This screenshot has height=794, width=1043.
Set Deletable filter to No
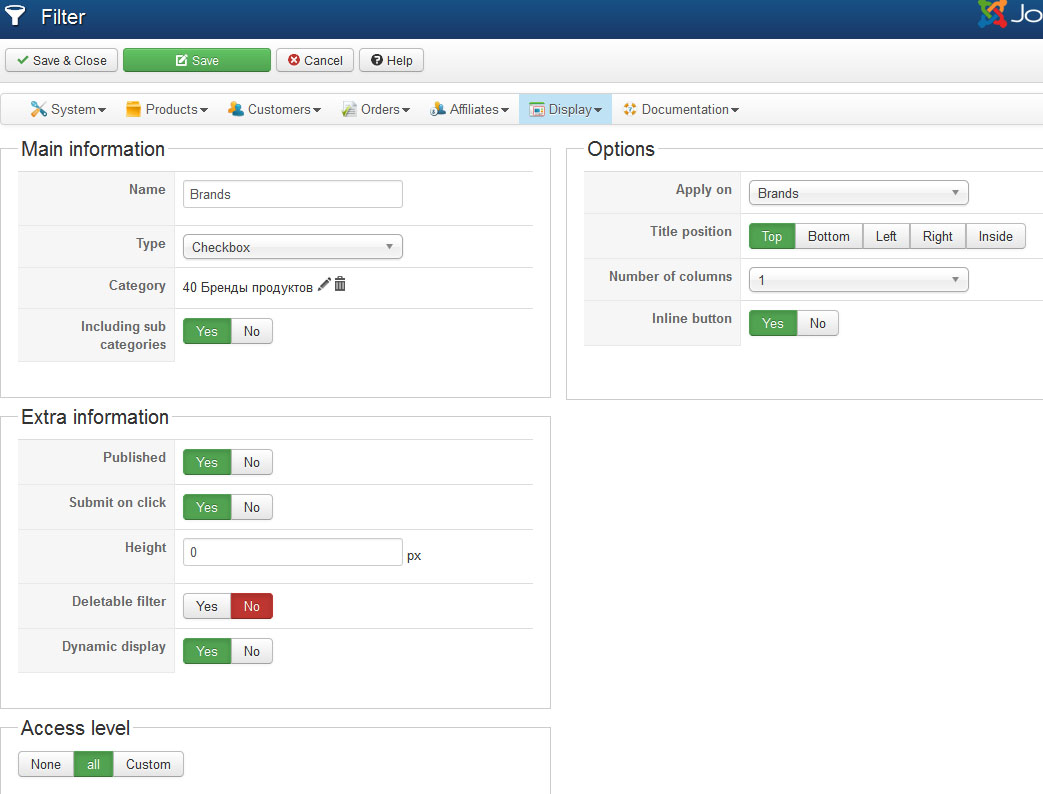[251, 606]
